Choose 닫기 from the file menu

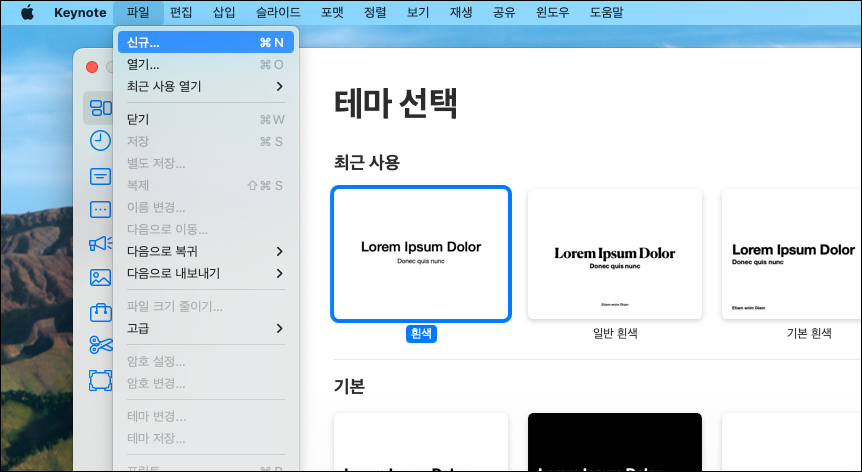pos(206,119)
